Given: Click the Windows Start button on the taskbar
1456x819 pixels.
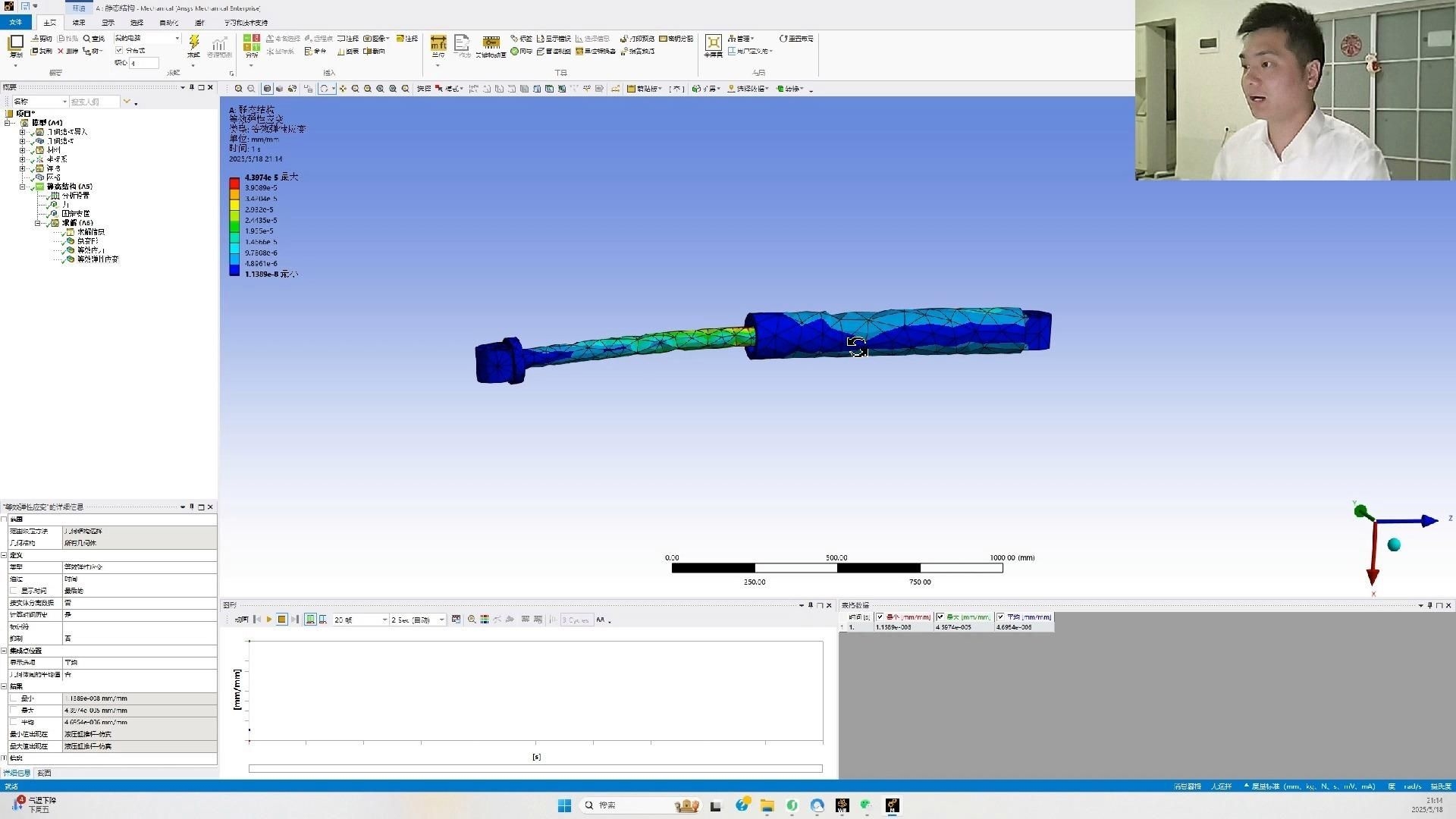Looking at the screenshot, I should pos(564,805).
